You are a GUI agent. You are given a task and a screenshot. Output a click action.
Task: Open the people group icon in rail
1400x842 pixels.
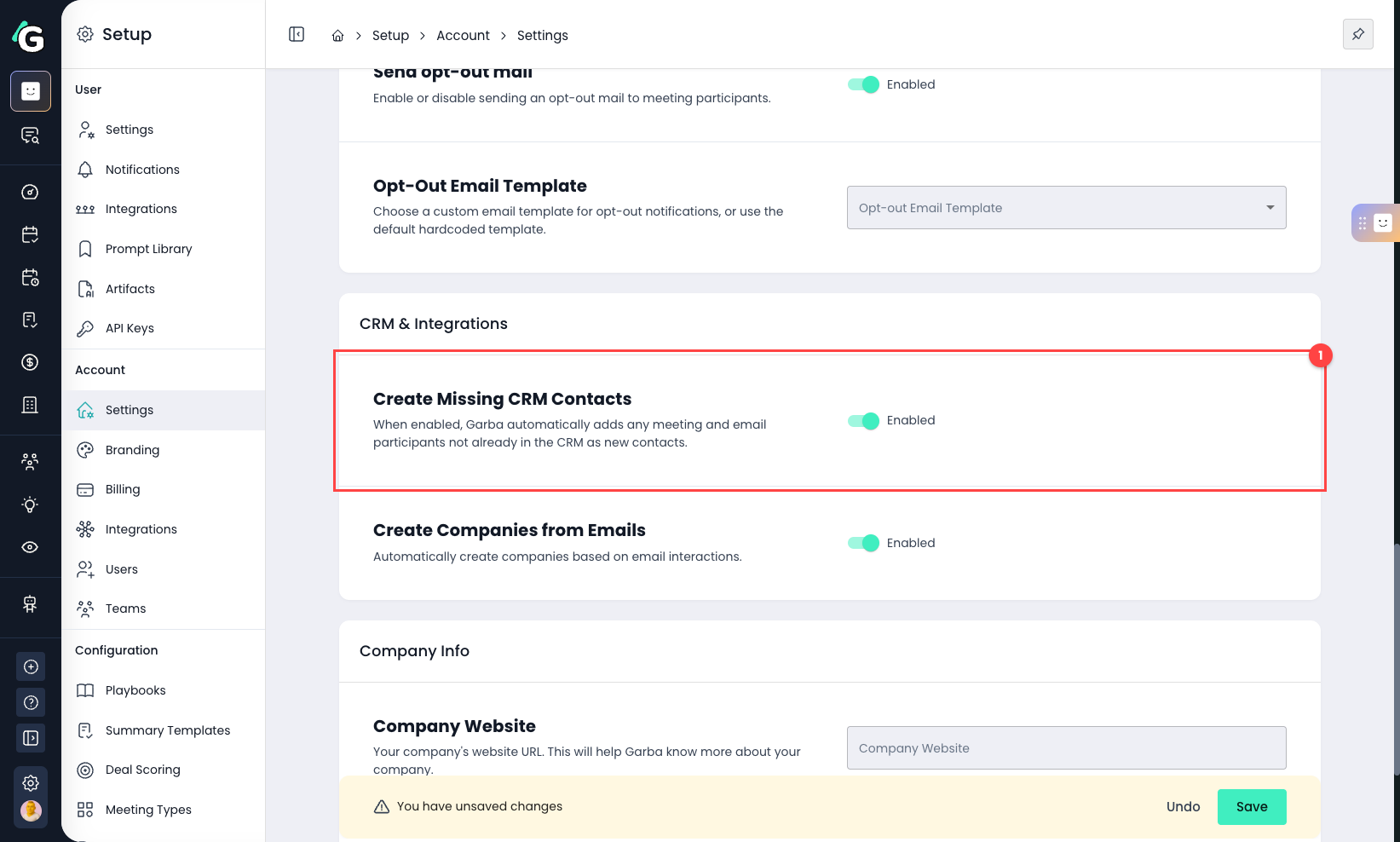click(31, 461)
